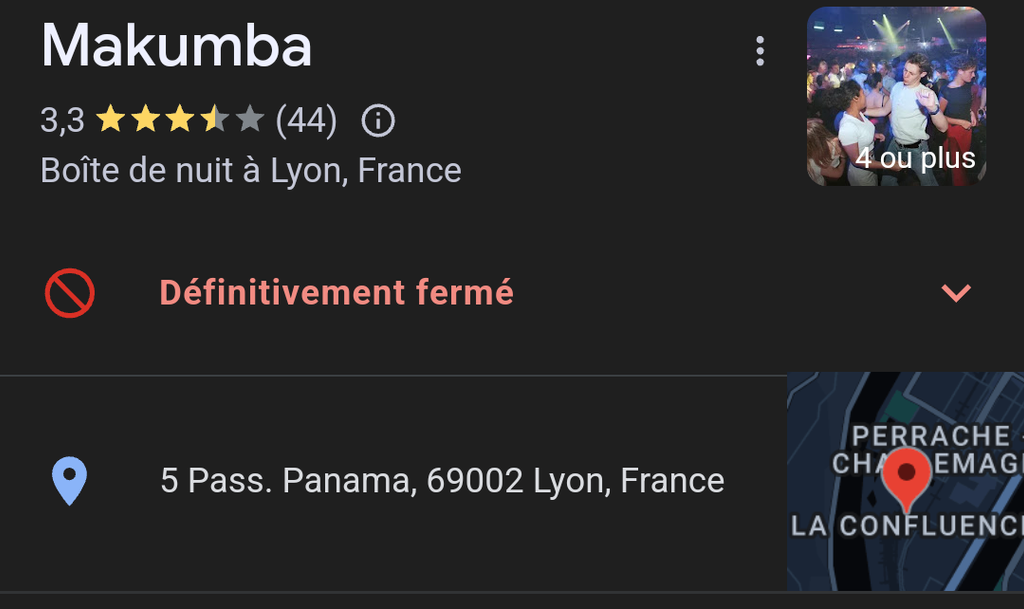Open the (44) reviews count

pyautogui.click(x=306, y=122)
